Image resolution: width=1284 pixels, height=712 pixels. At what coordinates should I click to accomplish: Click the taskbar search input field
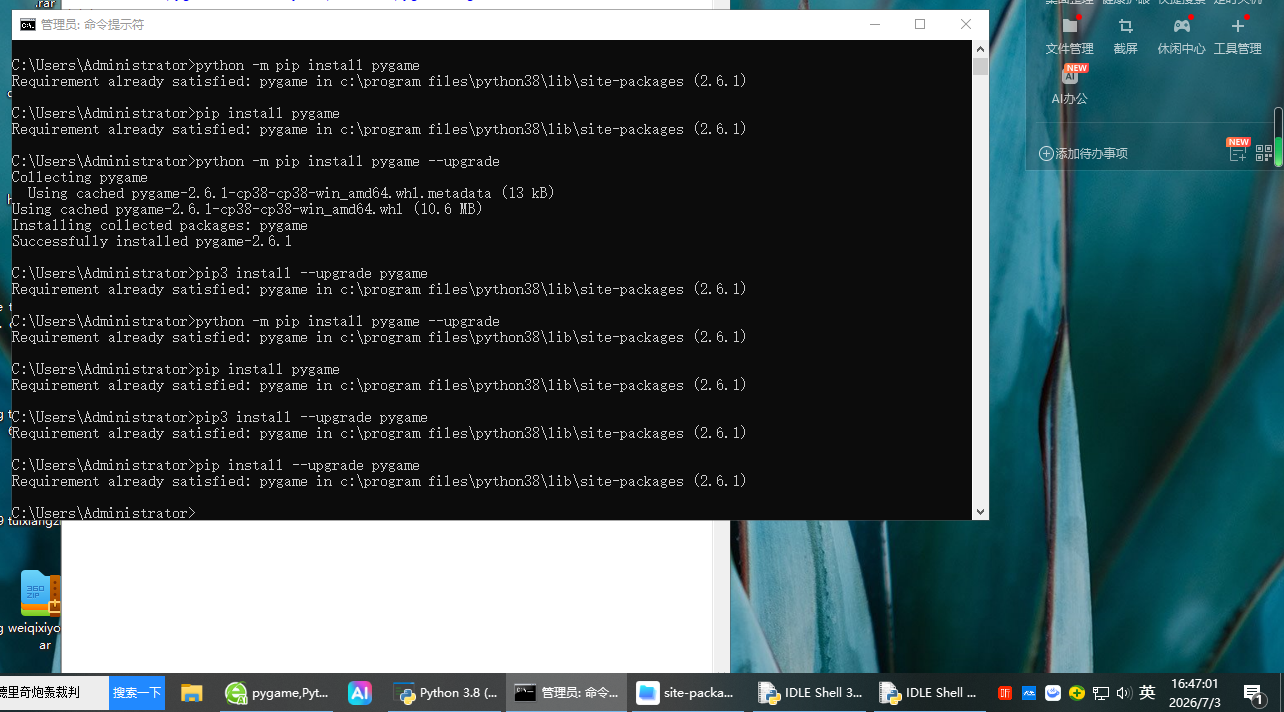(x=54, y=693)
